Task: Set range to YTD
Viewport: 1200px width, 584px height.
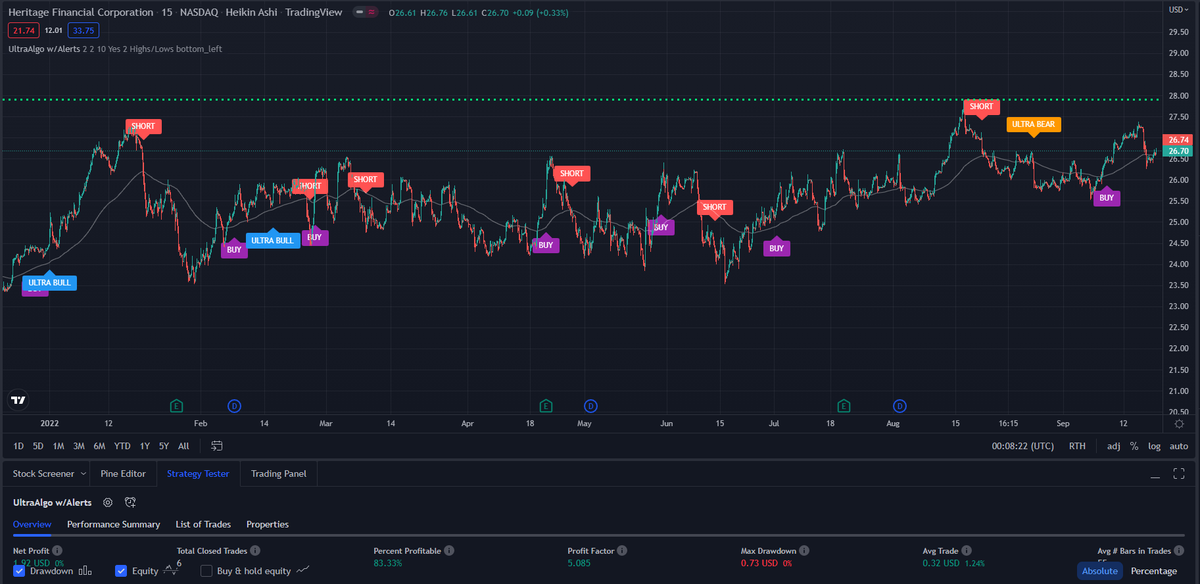Action: click(x=122, y=446)
